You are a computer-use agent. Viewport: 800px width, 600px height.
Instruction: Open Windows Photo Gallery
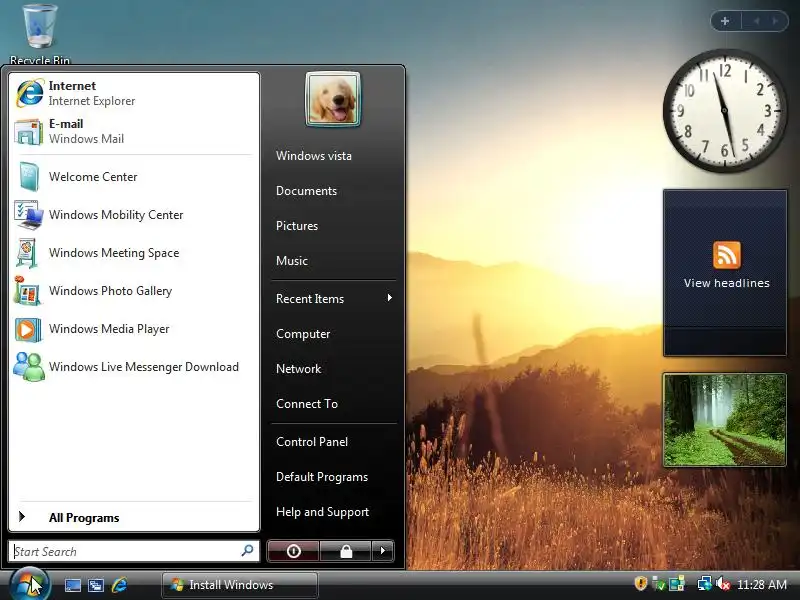point(134,291)
